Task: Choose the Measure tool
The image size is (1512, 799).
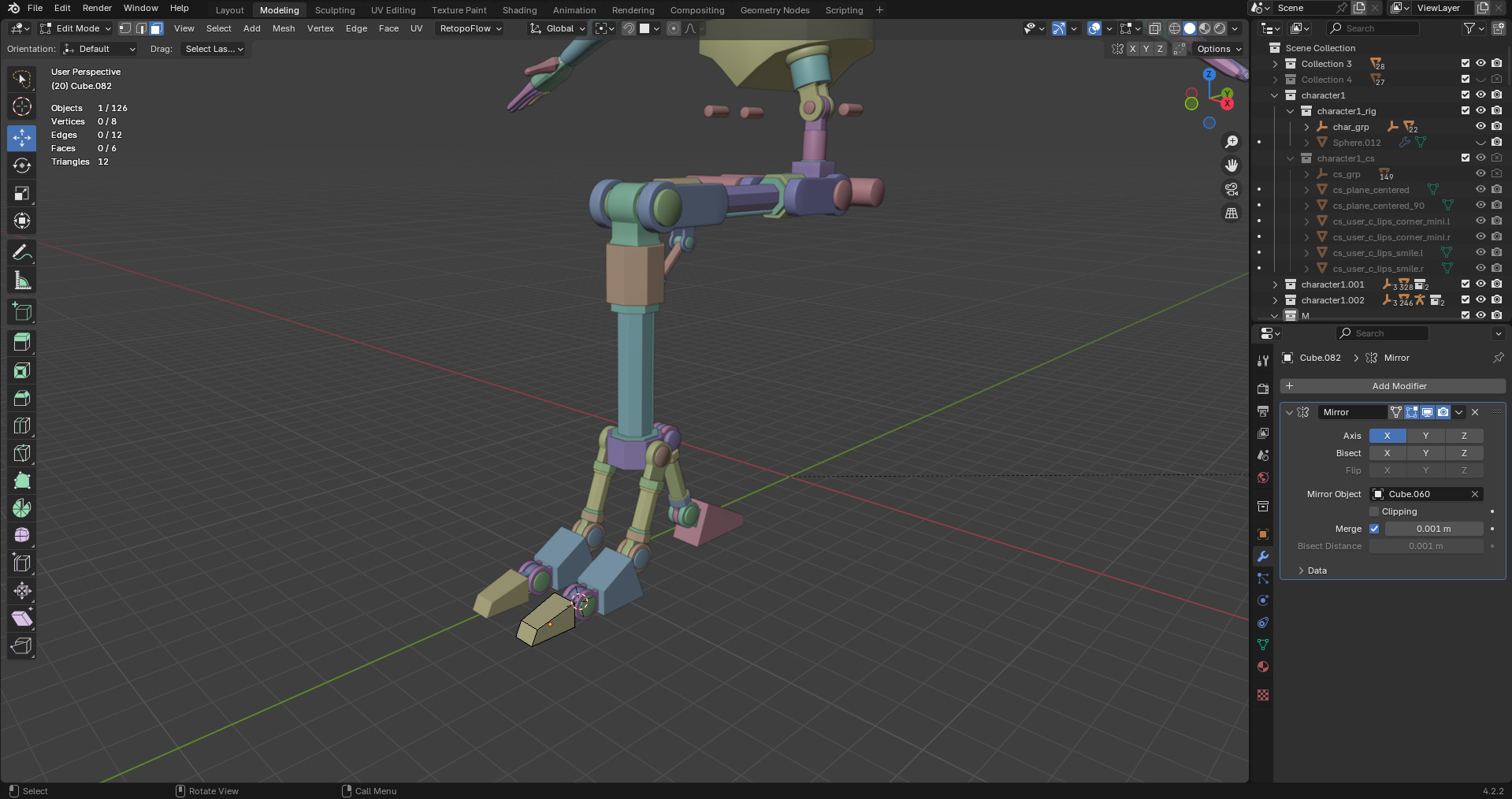Action: 22,281
